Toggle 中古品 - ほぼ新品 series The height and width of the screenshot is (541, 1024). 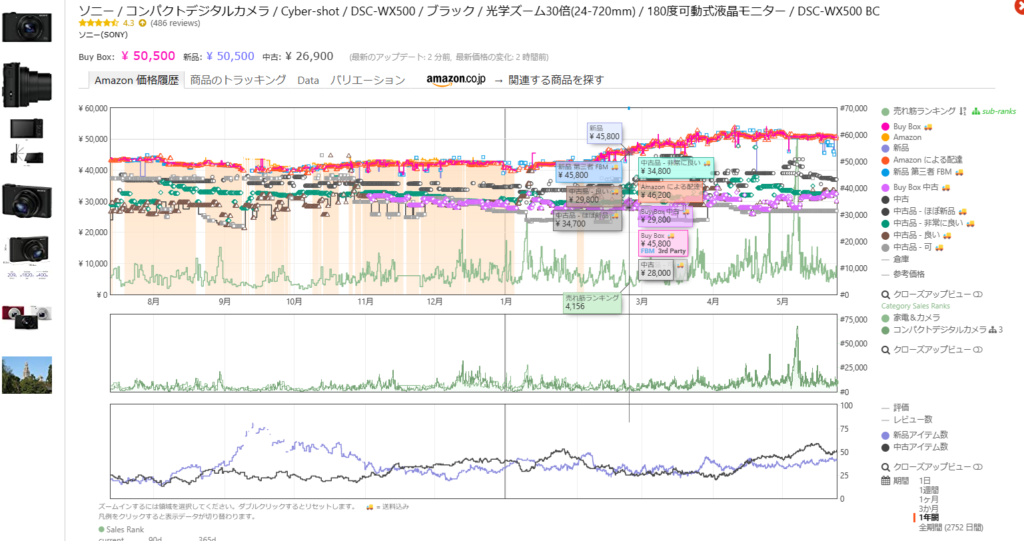(x=923, y=211)
